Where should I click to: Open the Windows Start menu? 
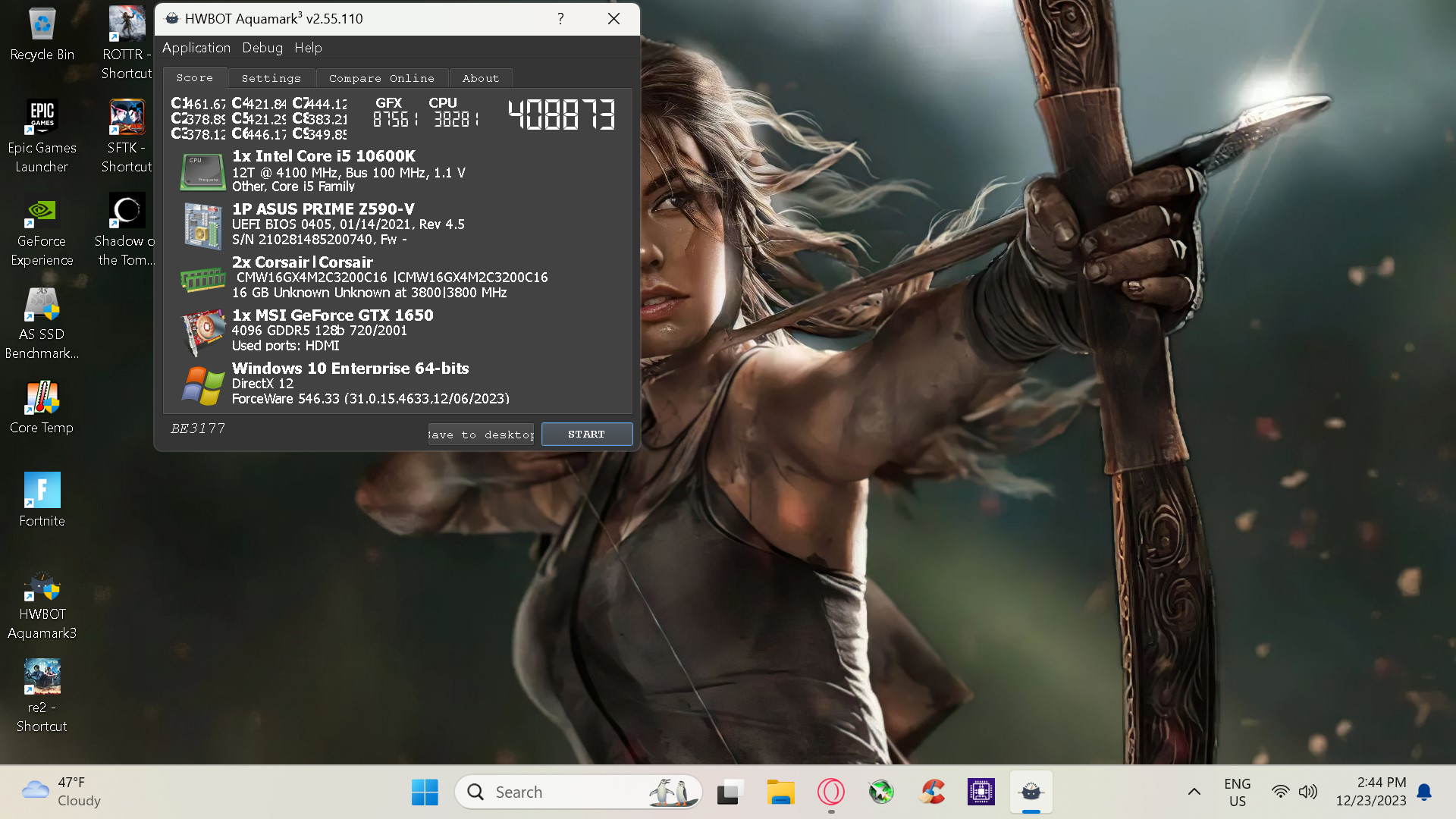425,792
